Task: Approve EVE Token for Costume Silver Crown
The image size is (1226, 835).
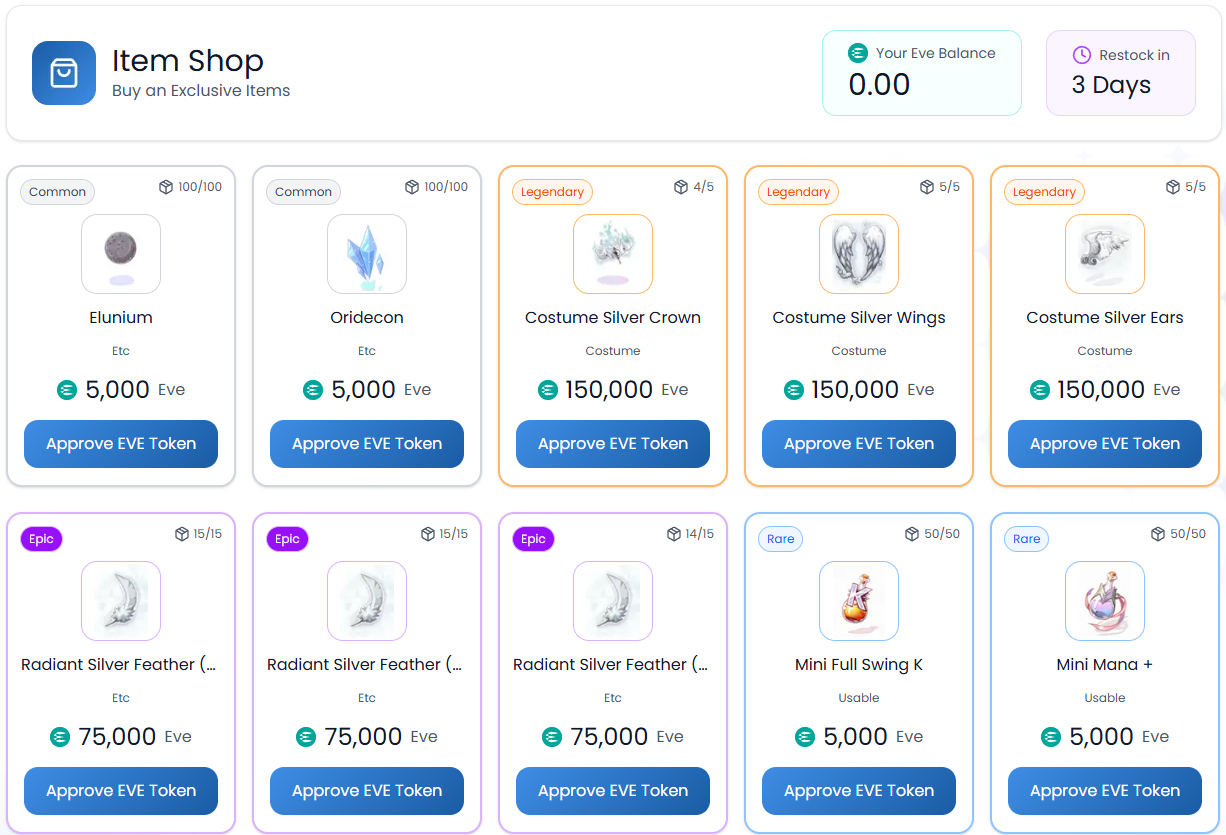Action: coord(613,444)
